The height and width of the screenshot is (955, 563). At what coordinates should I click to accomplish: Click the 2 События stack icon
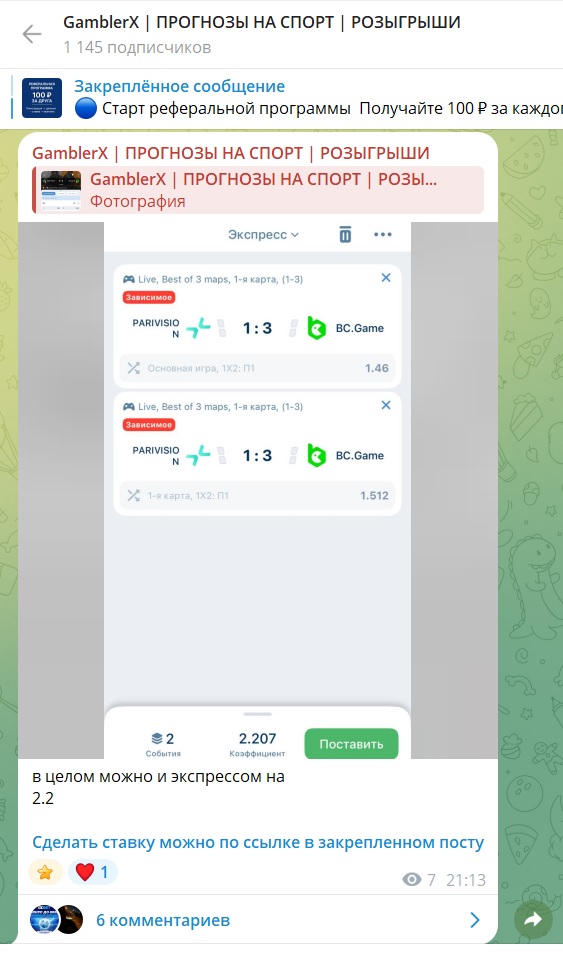pyautogui.click(x=157, y=739)
